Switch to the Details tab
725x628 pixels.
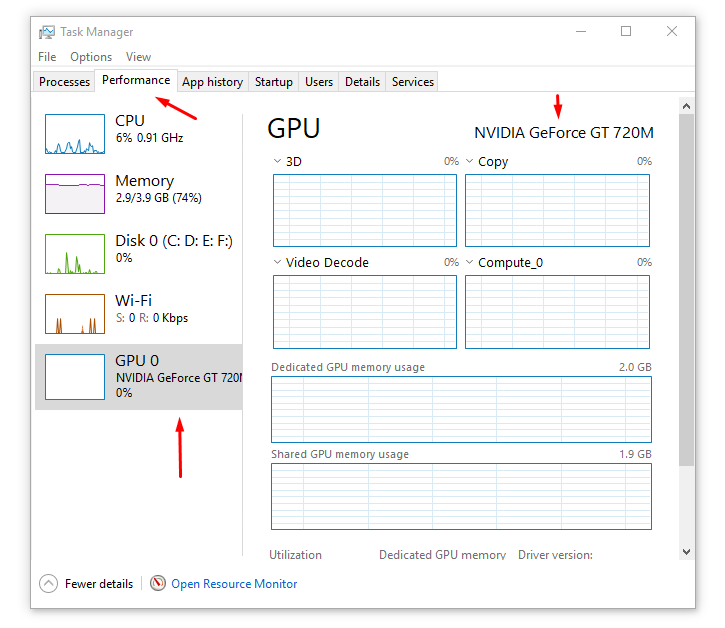(362, 82)
